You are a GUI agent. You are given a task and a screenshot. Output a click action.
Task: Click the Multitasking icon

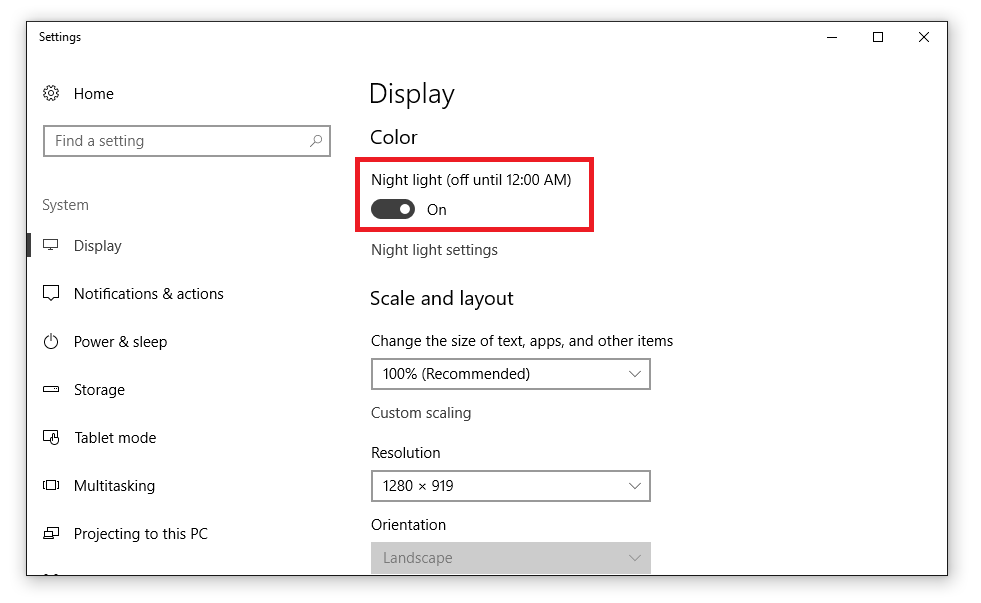[51, 485]
